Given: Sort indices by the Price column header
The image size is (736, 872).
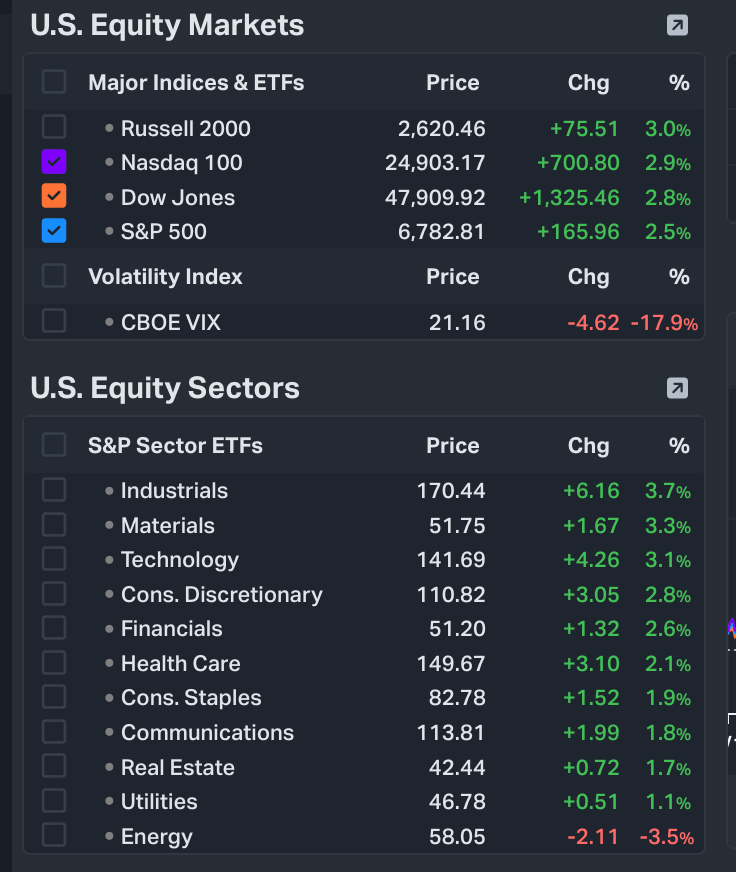Looking at the screenshot, I should (x=452, y=83).
